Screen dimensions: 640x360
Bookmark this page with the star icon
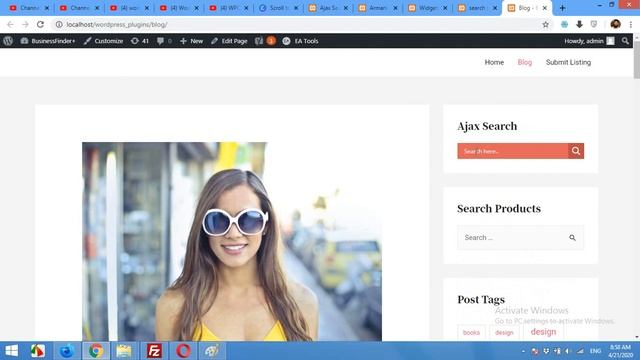(545, 24)
